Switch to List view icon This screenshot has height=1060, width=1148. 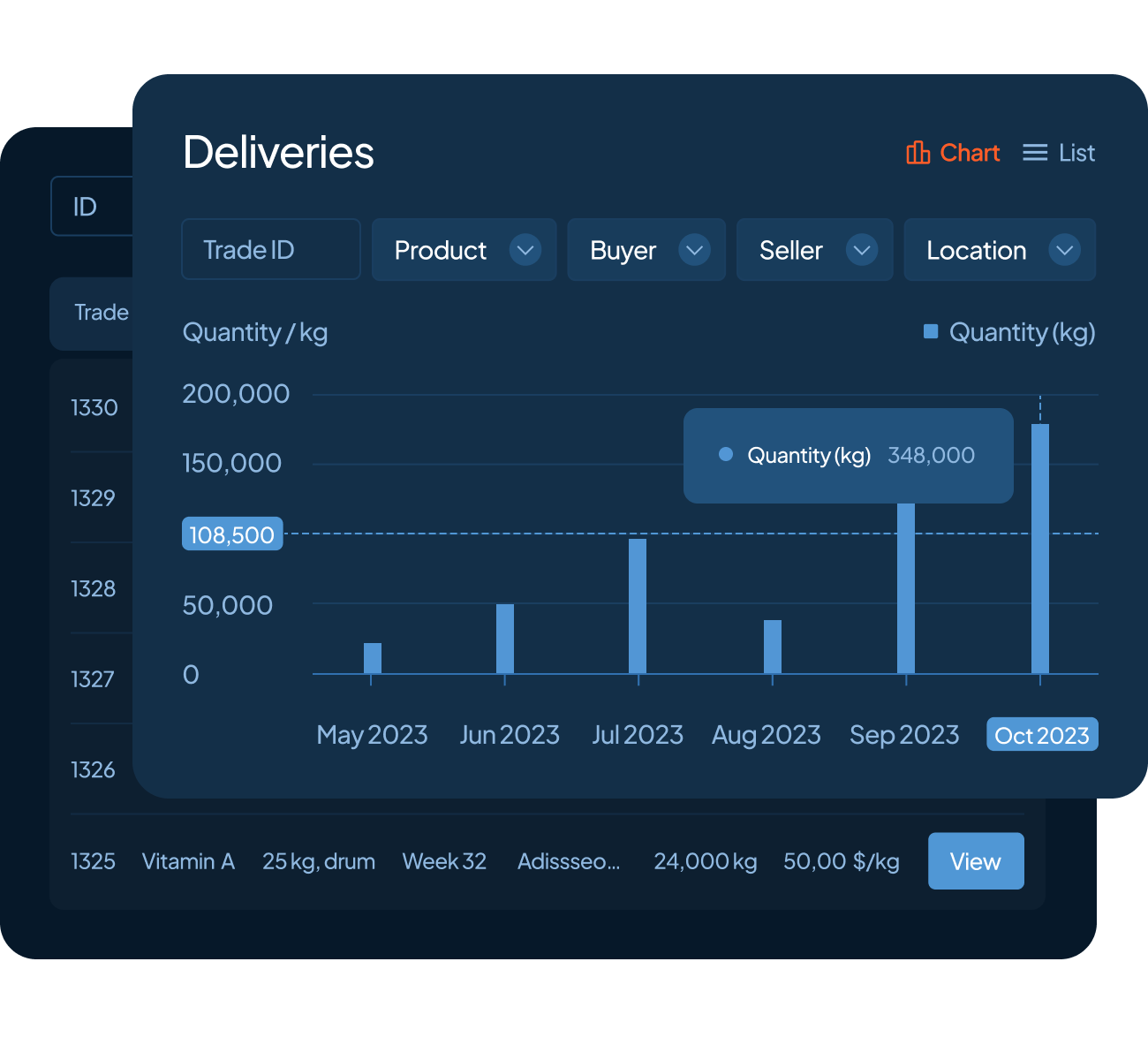(x=1033, y=153)
